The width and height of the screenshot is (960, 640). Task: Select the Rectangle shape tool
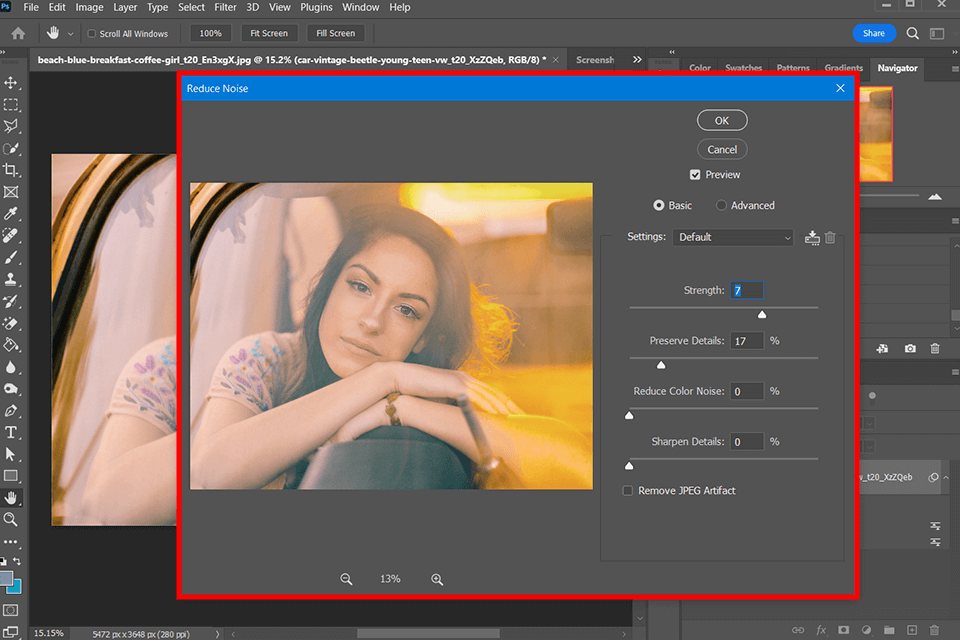(10, 476)
